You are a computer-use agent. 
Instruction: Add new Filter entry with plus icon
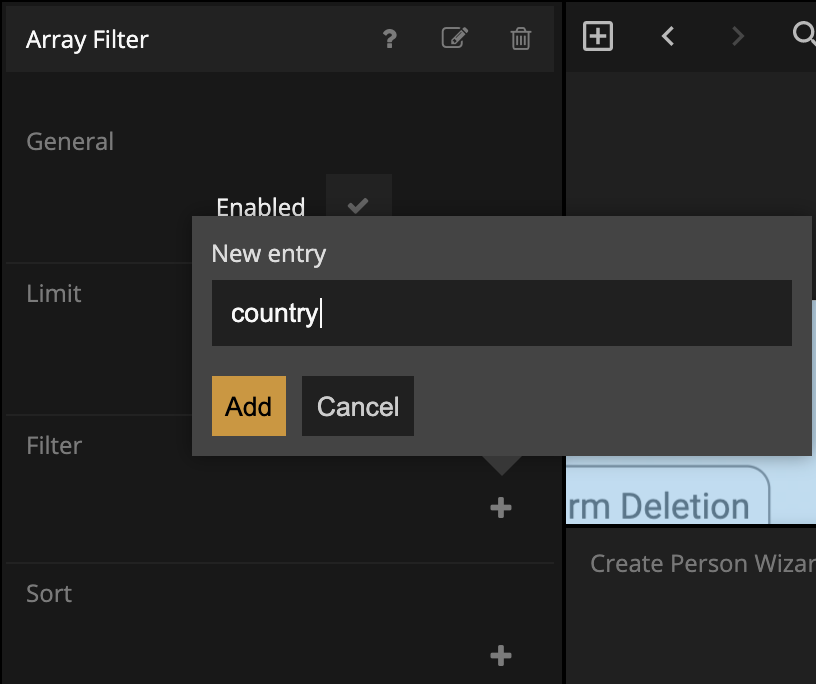(x=501, y=508)
